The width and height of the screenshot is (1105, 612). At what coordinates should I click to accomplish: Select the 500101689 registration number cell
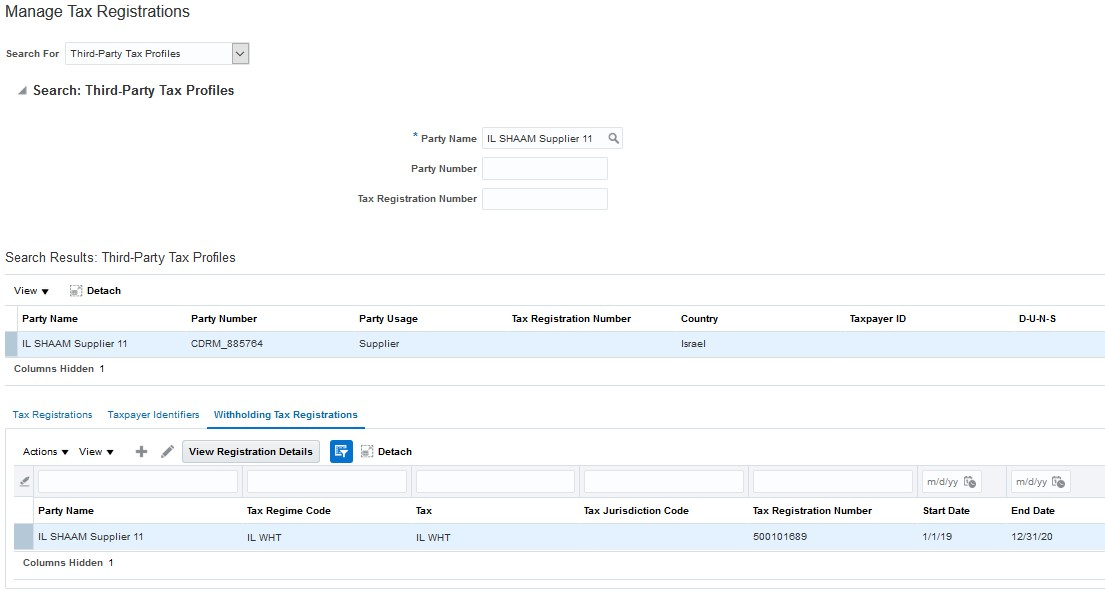coord(780,537)
